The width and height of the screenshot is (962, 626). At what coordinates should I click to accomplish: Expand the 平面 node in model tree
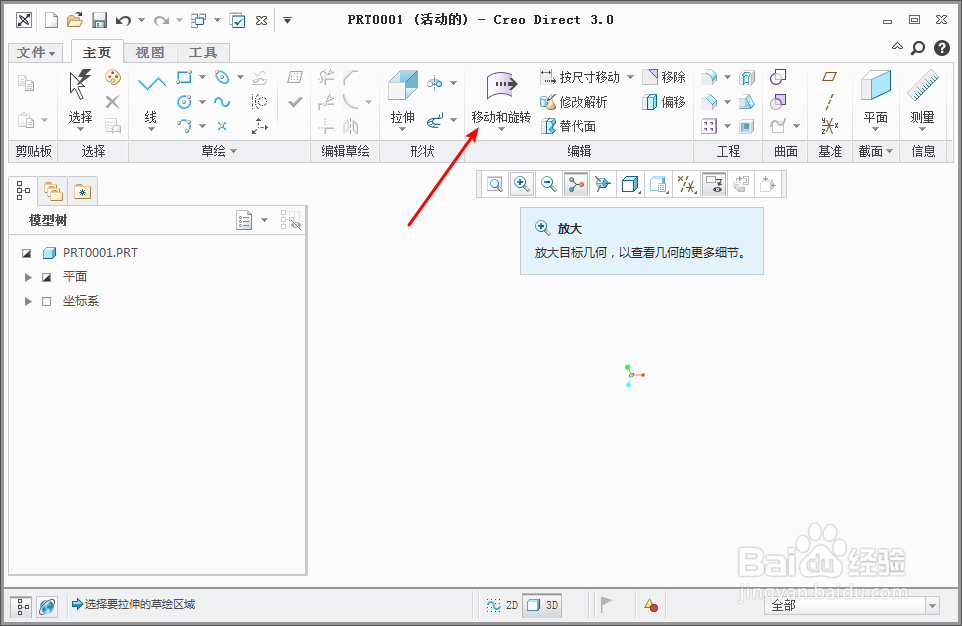point(28,277)
